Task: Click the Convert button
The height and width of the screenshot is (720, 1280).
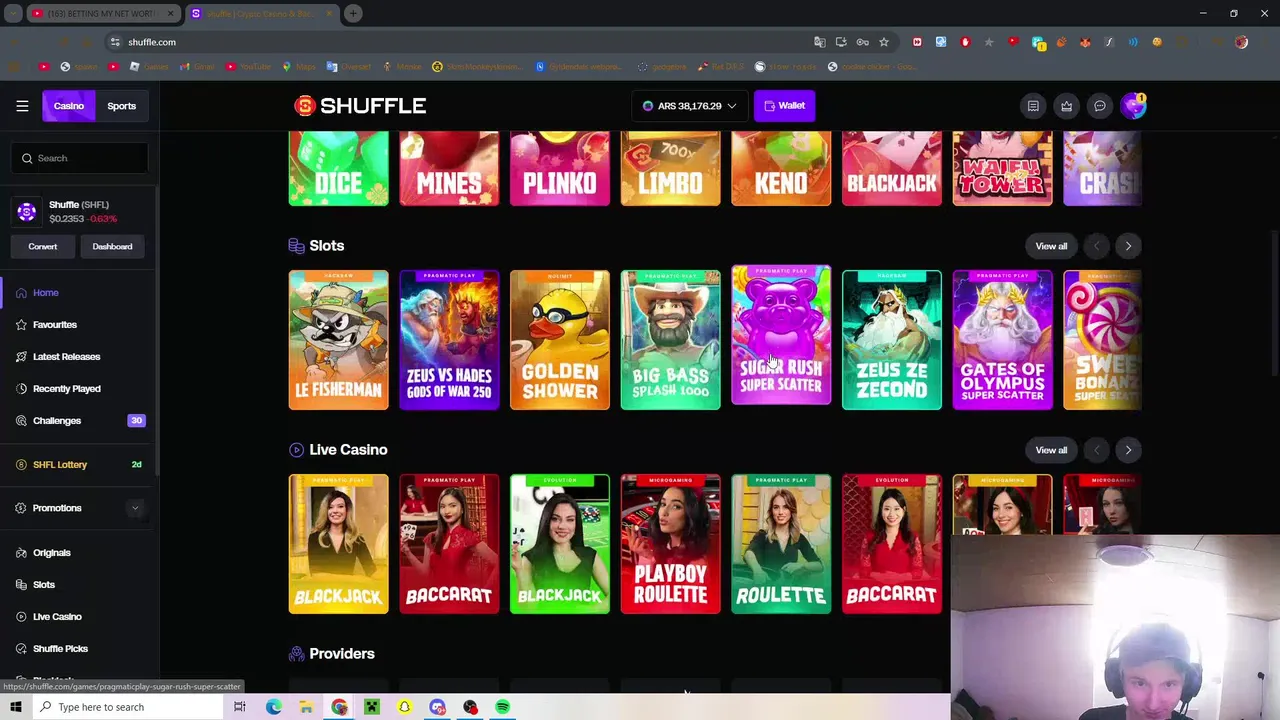Action: (43, 246)
